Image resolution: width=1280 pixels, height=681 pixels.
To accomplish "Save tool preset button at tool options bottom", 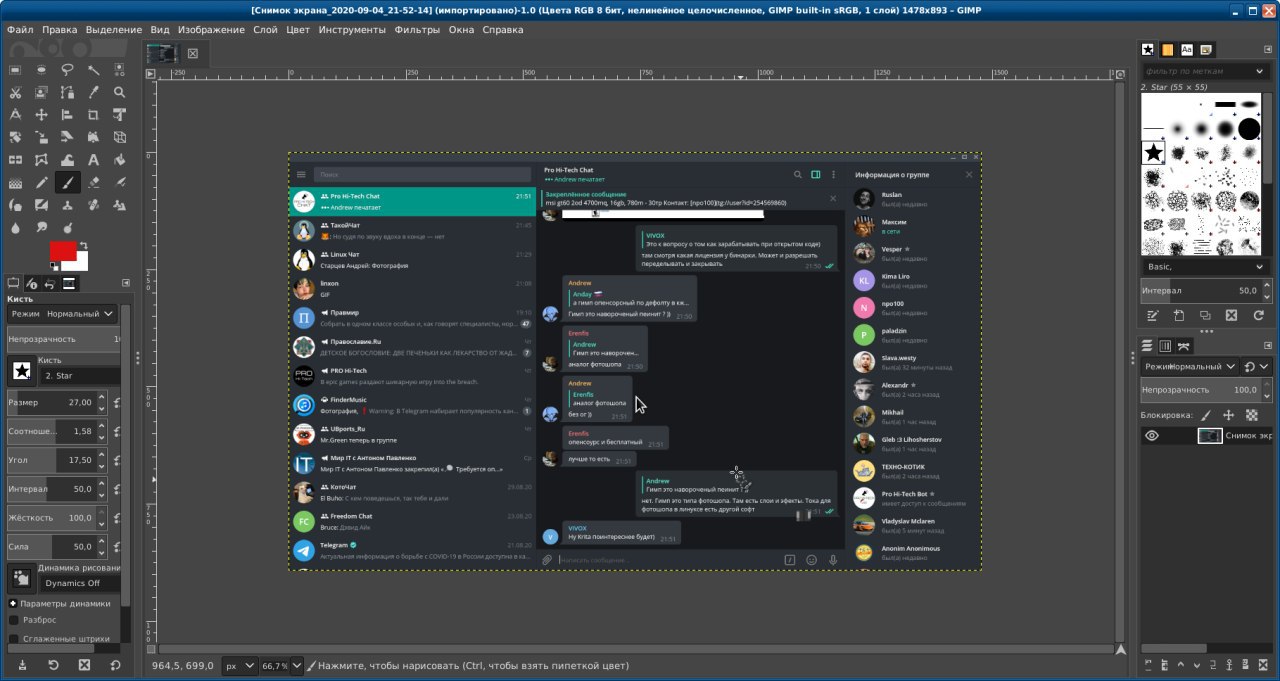I will 22,665.
